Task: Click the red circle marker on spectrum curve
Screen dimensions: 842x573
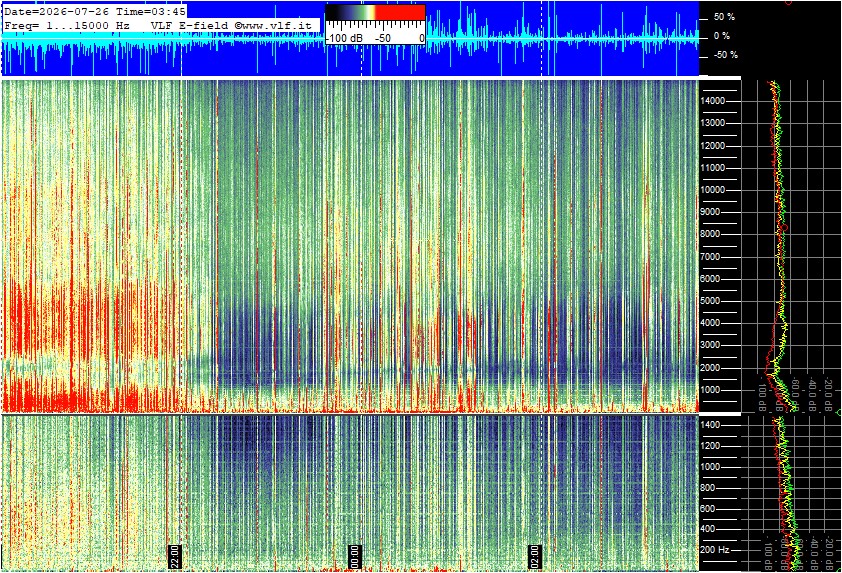Action: [x=786, y=228]
